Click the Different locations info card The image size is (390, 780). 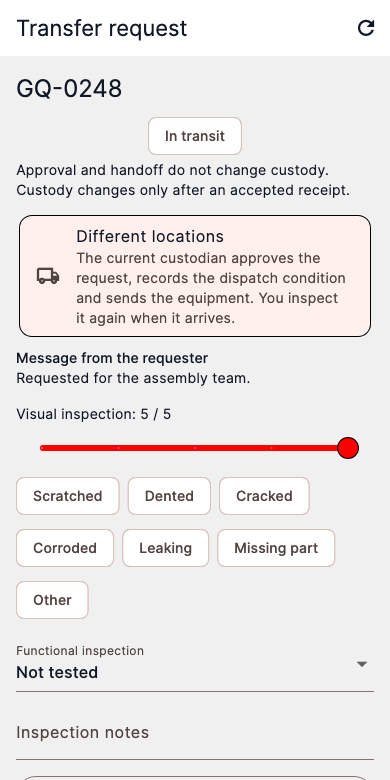(x=195, y=276)
